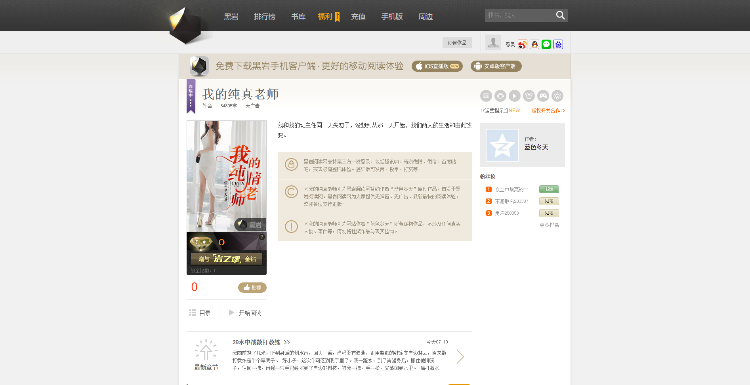Image resolution: width=750 pixels, height=385 pixels.
Task: Click first breadcrumb link under book title
Action: tap(207, 106)
